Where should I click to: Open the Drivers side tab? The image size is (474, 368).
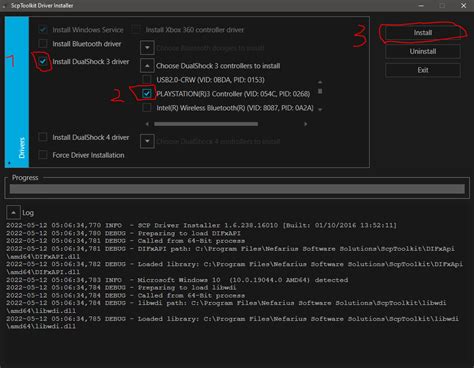[17, 92]
